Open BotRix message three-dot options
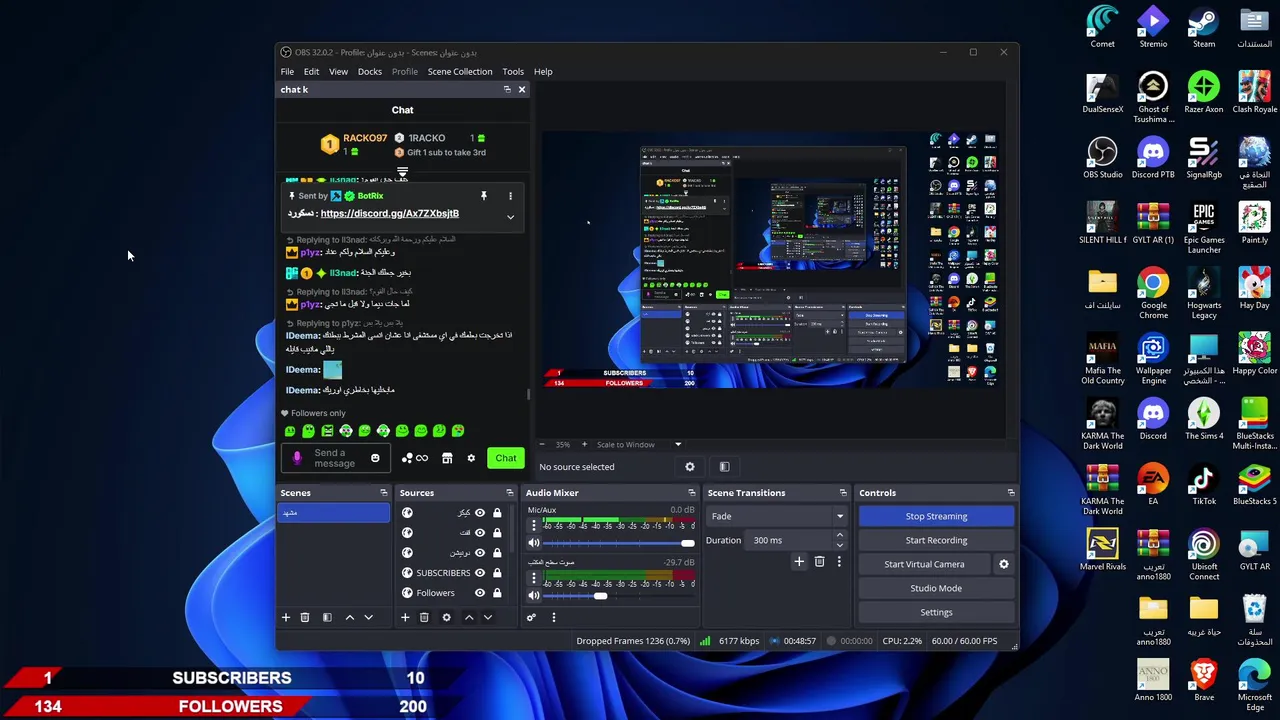Screen dimensions: 1280x720 point(510,196)
